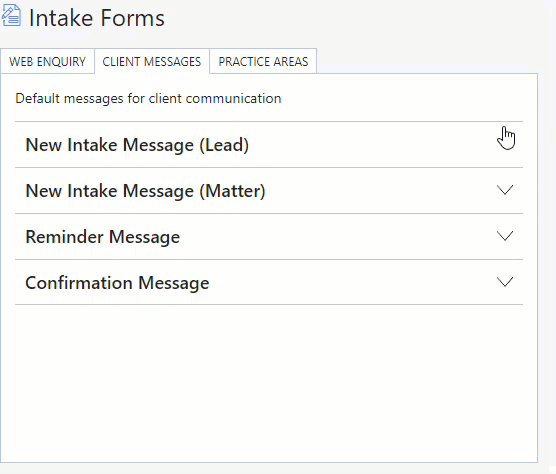Click the chevron arrow beside Confirmation Message
The height and width of the screenshot is (474, 556).
point(505,282)
